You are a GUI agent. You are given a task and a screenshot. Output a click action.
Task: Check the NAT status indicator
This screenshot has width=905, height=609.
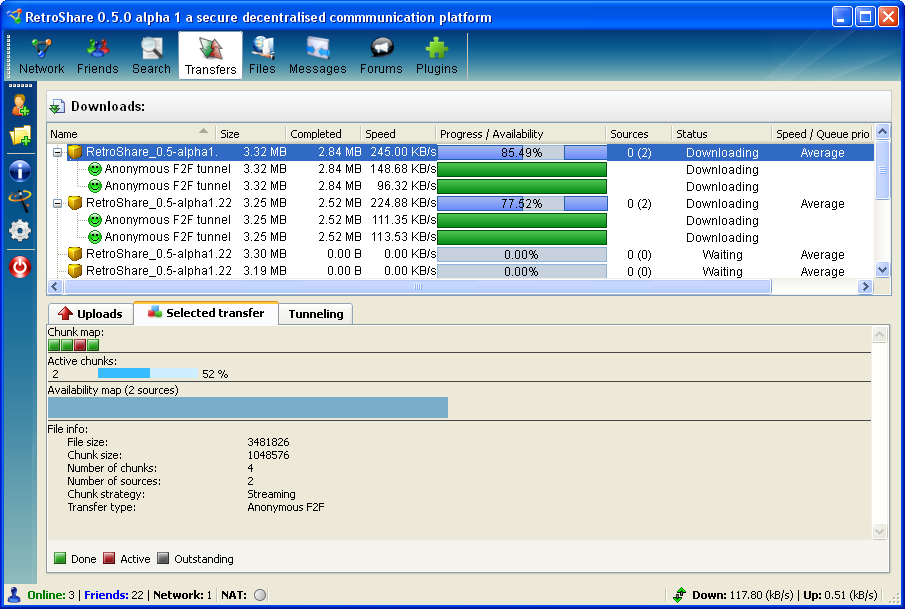tap(258, 594)
